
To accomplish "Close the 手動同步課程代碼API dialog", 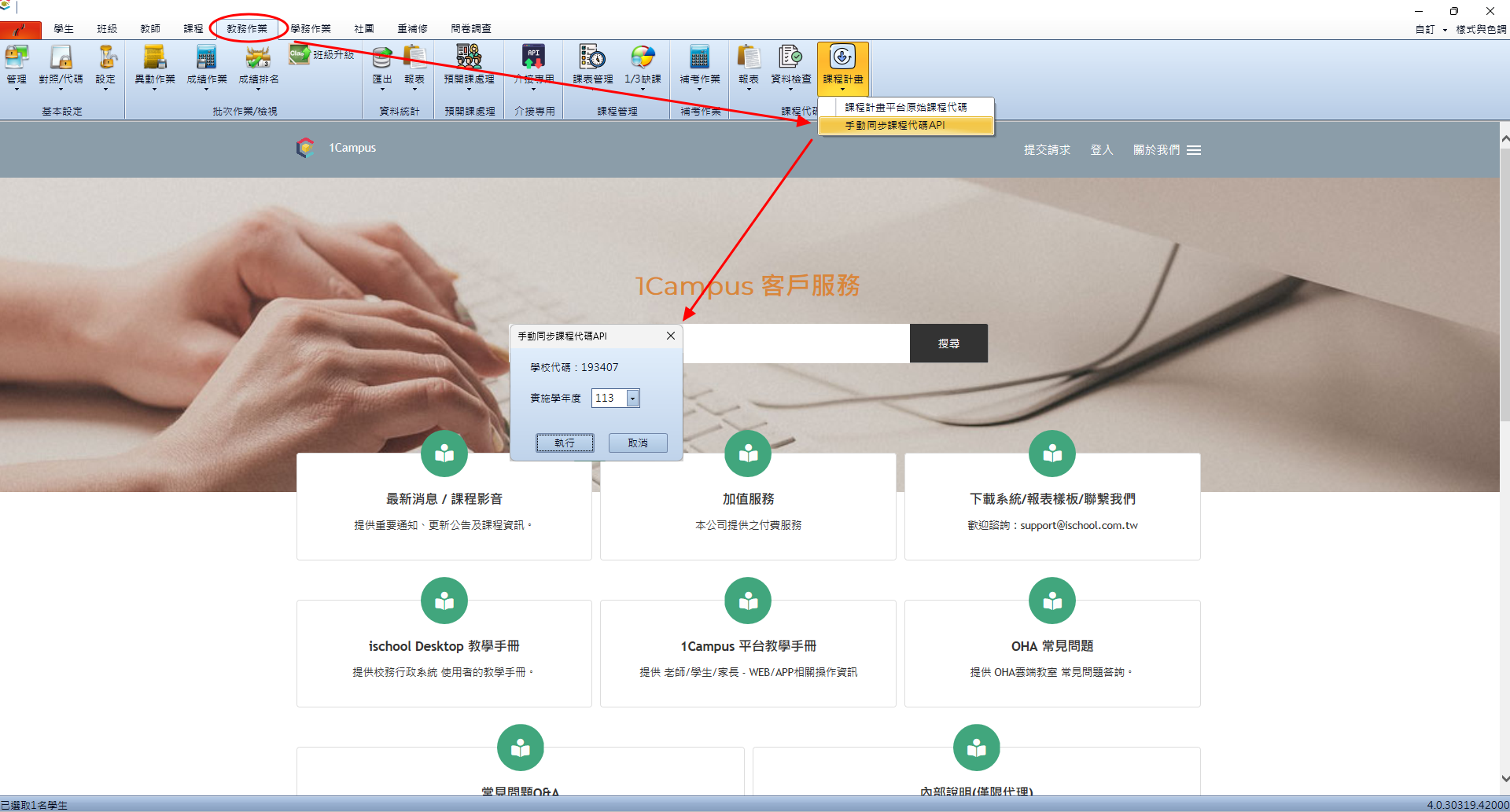I will click(671, 336).
